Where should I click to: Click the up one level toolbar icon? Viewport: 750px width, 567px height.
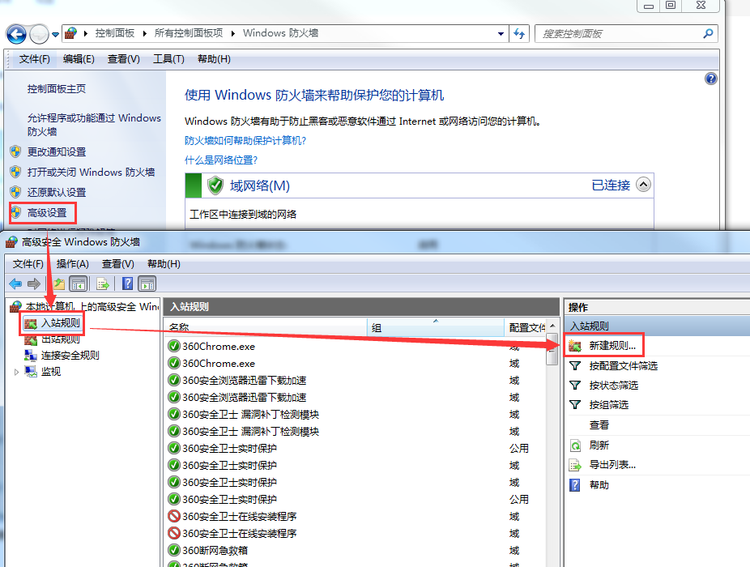(59, 284)
